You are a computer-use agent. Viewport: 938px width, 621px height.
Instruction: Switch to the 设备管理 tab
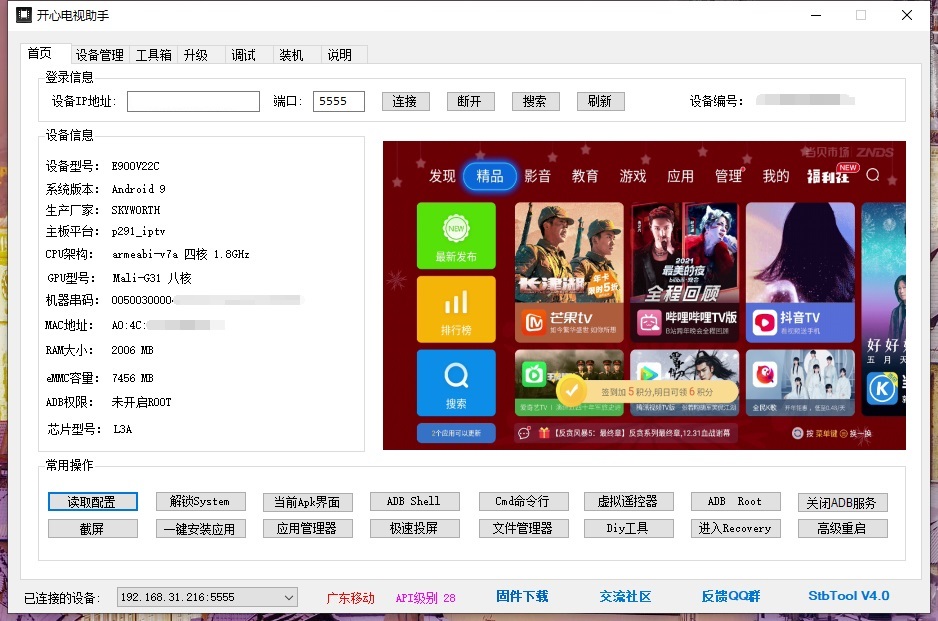point(99,55)
